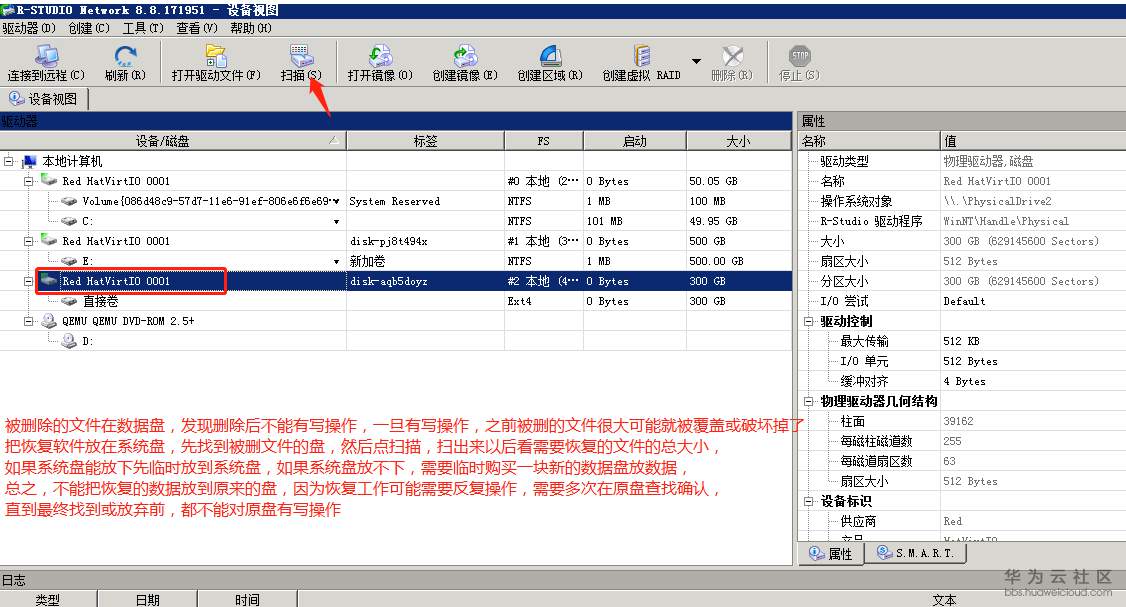
Task: Collapse the Drive Control property group
Action: pyautogui.click(x=808, y=321)
